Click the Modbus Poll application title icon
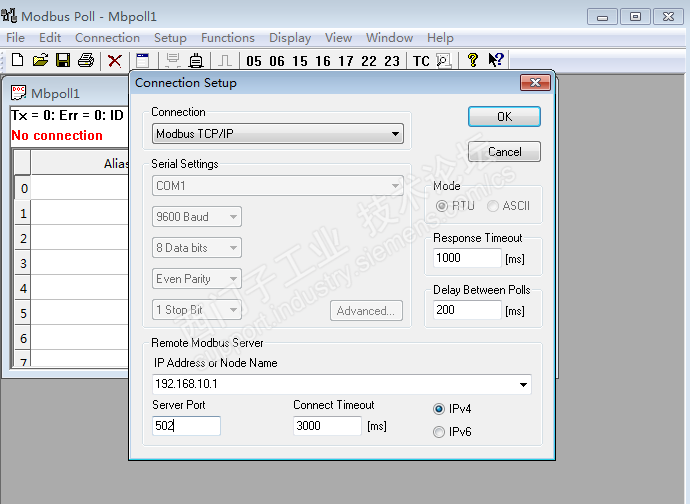Viewport: 690px width, 504px height. 9,16
